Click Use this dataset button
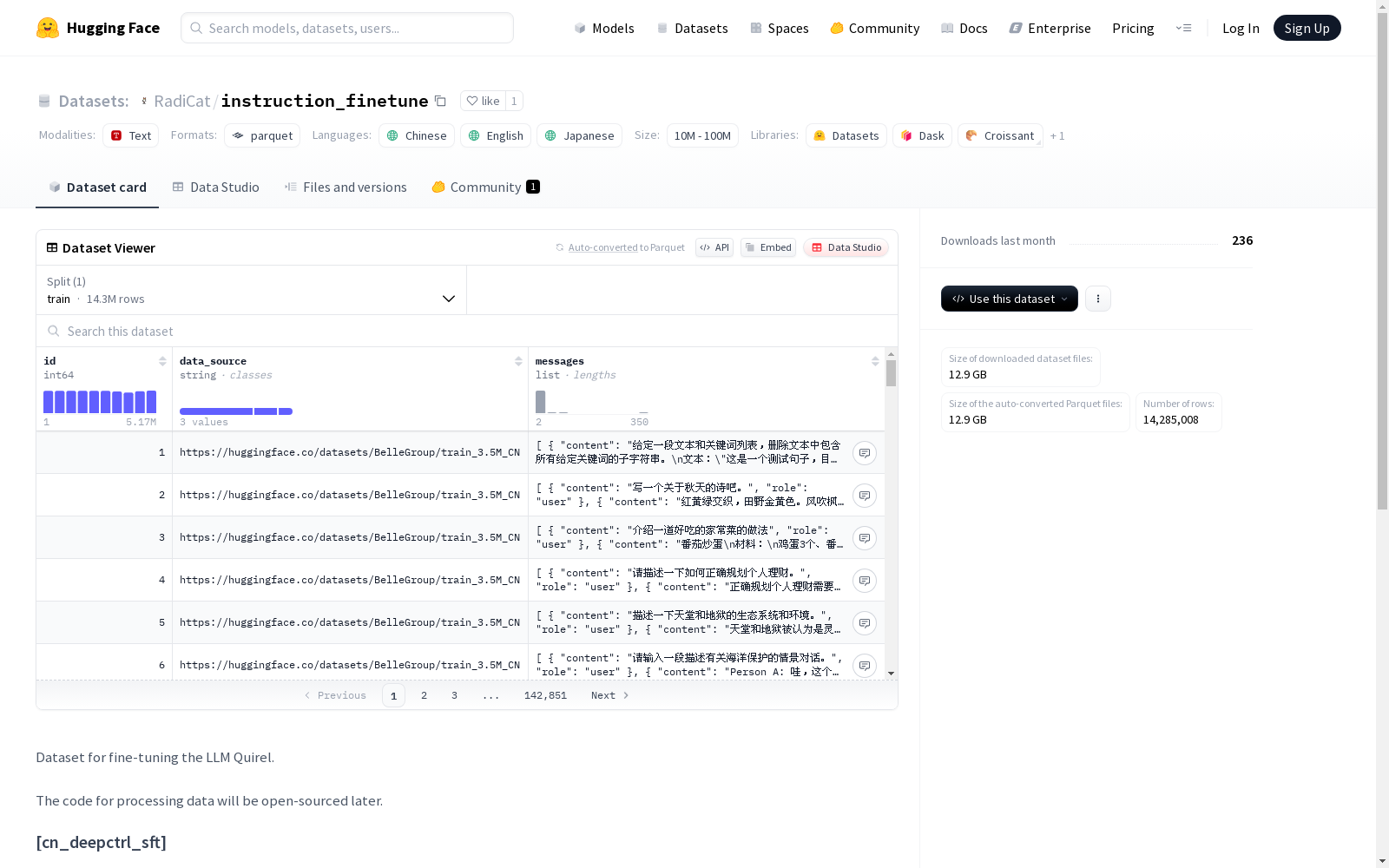The image size is (1389, 868). (x=1010, y=299)
